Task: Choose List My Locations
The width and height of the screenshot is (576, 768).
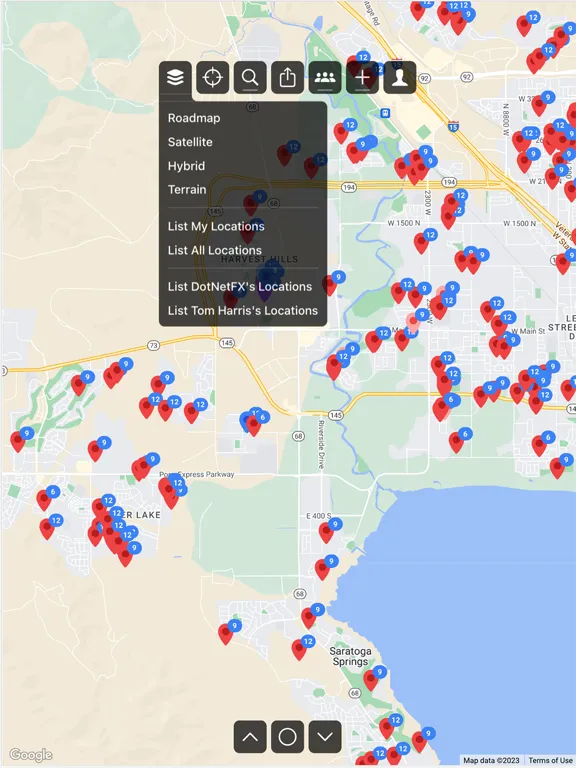Action: click(216, 226)
